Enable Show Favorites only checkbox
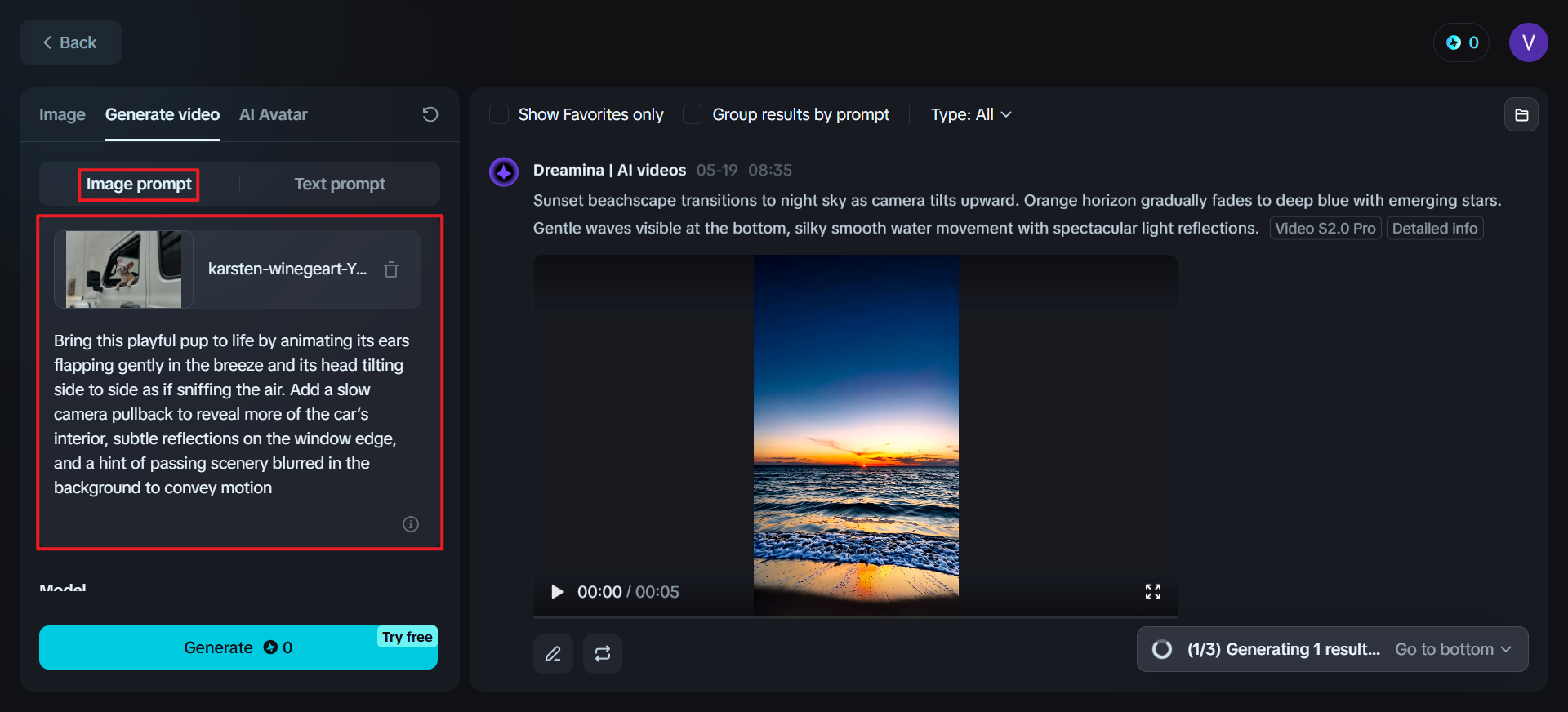Viewport: 1568px width, 712px height. (x=499, y=114)
